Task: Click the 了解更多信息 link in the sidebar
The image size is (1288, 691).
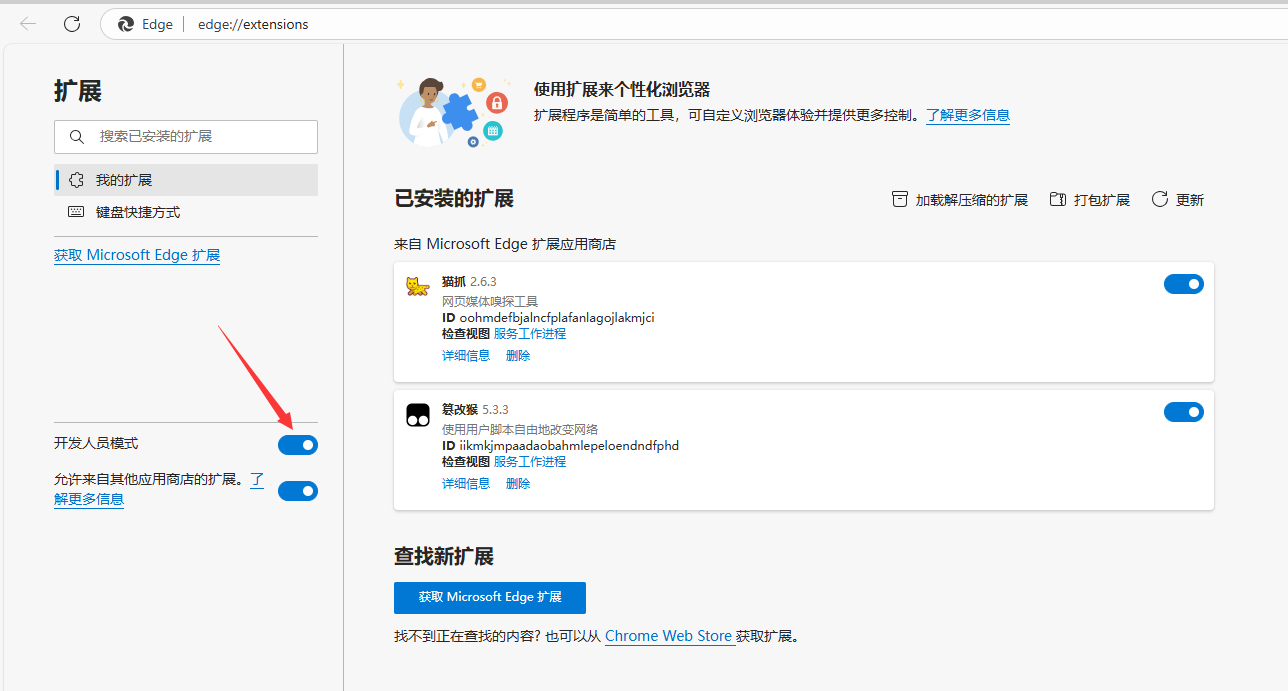Action: [89, 499]
